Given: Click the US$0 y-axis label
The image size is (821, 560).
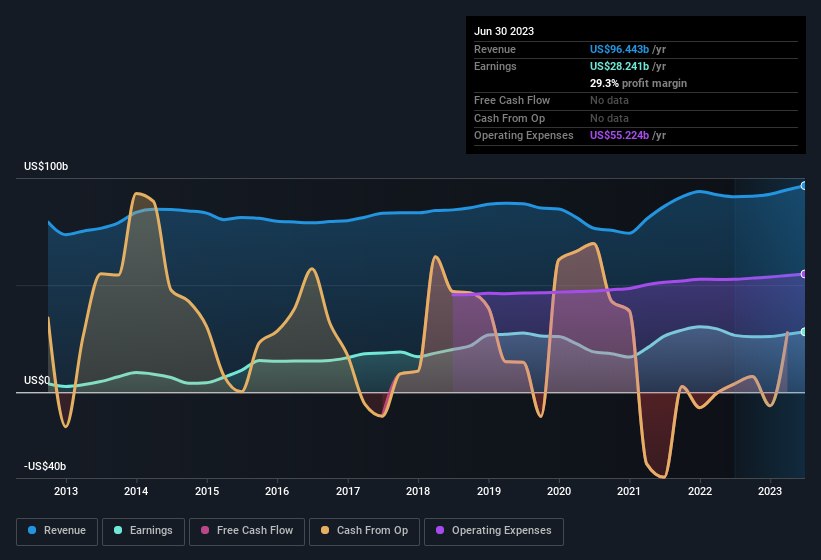Looking at the screenshot, I should click(37, 380).
